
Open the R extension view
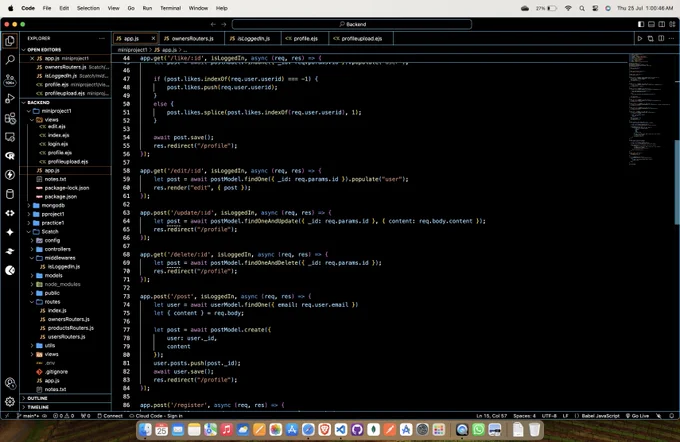(x=10, y=156)
